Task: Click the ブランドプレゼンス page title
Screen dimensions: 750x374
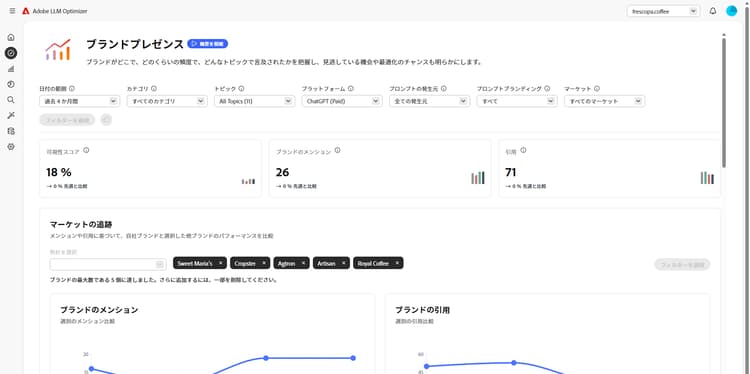Action: click(x=135, y=44)
